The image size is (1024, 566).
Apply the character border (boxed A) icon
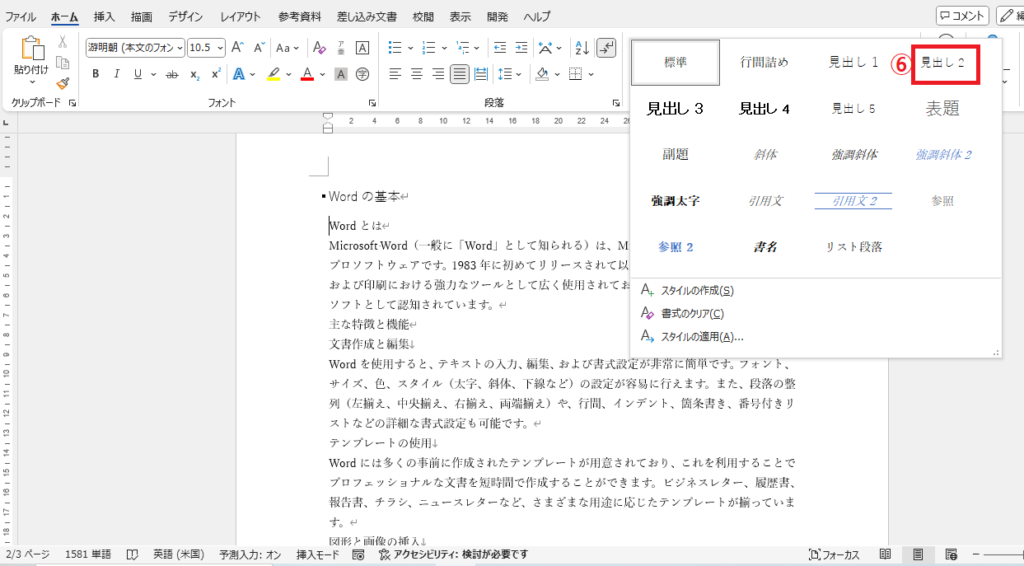(362, 48)
